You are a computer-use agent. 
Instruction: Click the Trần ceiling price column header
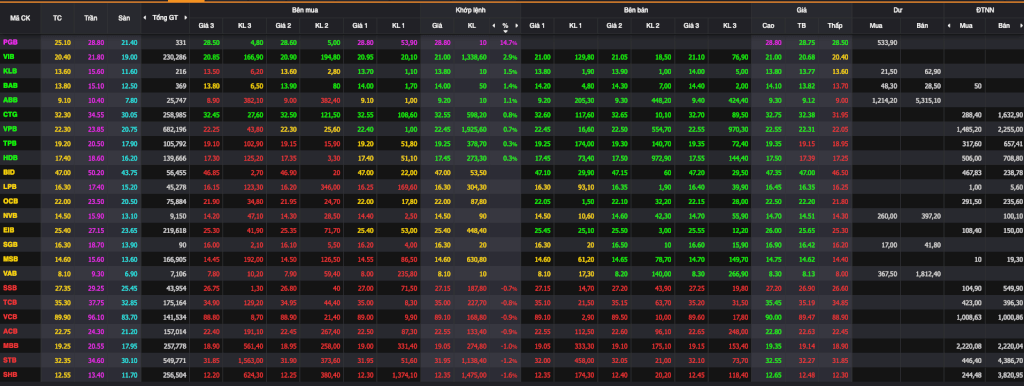91,18
